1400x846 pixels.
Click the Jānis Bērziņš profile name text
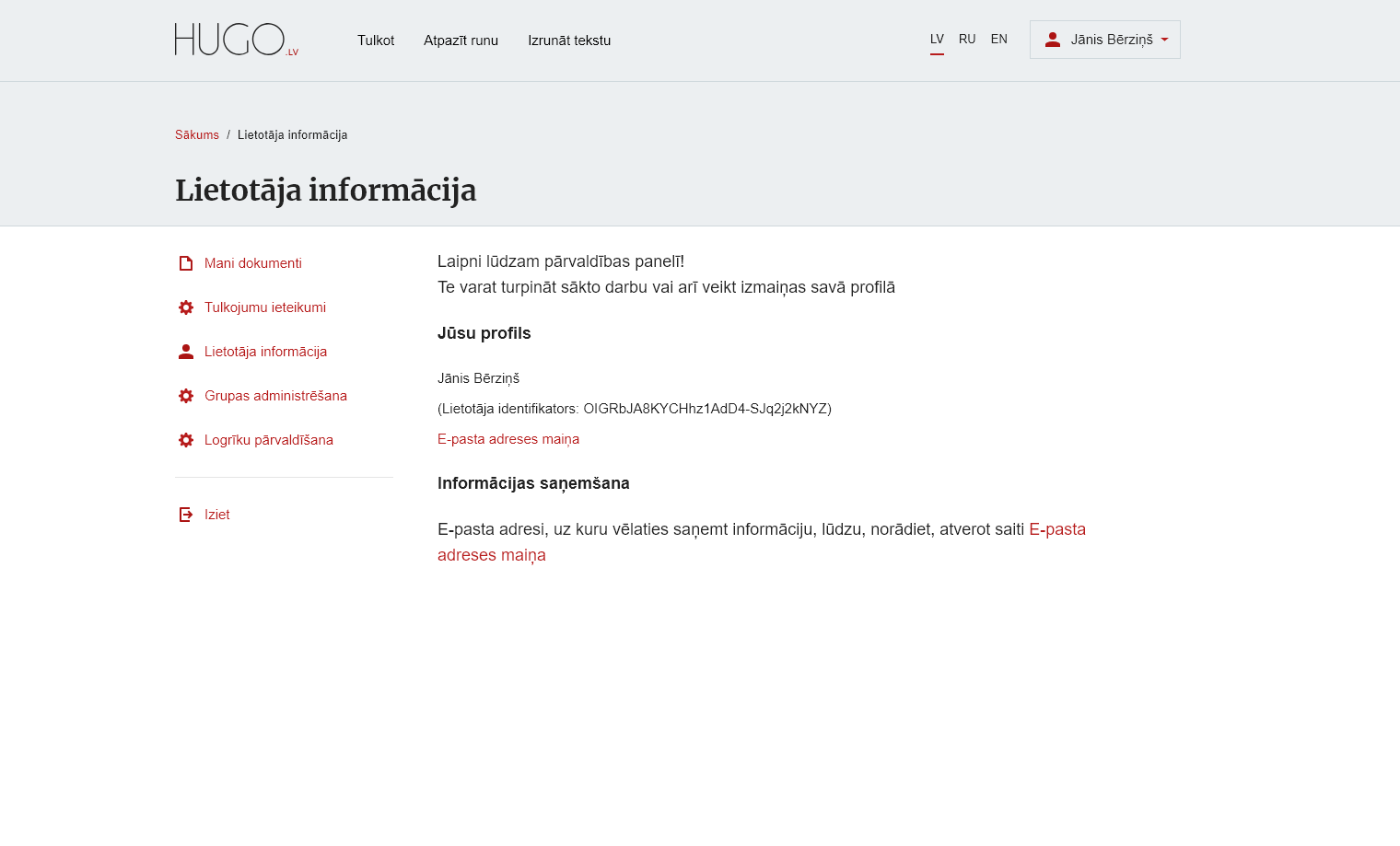tap(479, 378)
